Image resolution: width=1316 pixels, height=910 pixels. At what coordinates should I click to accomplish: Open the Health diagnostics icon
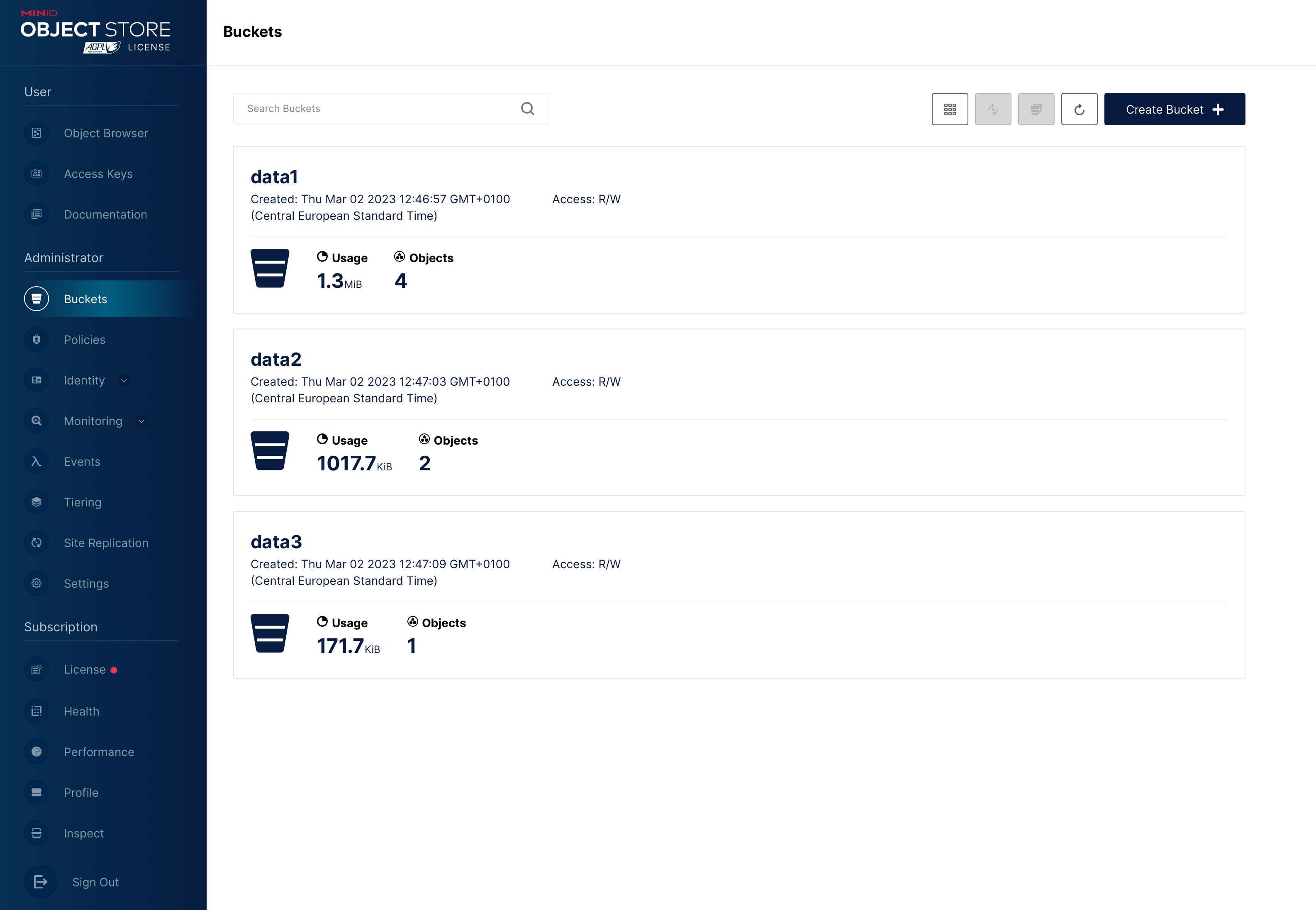[x=37, y=711]
